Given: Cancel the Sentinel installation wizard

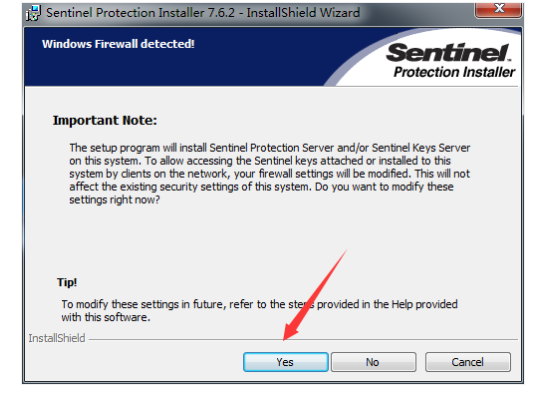Looking at the screenshot, I should click(468, 362).
